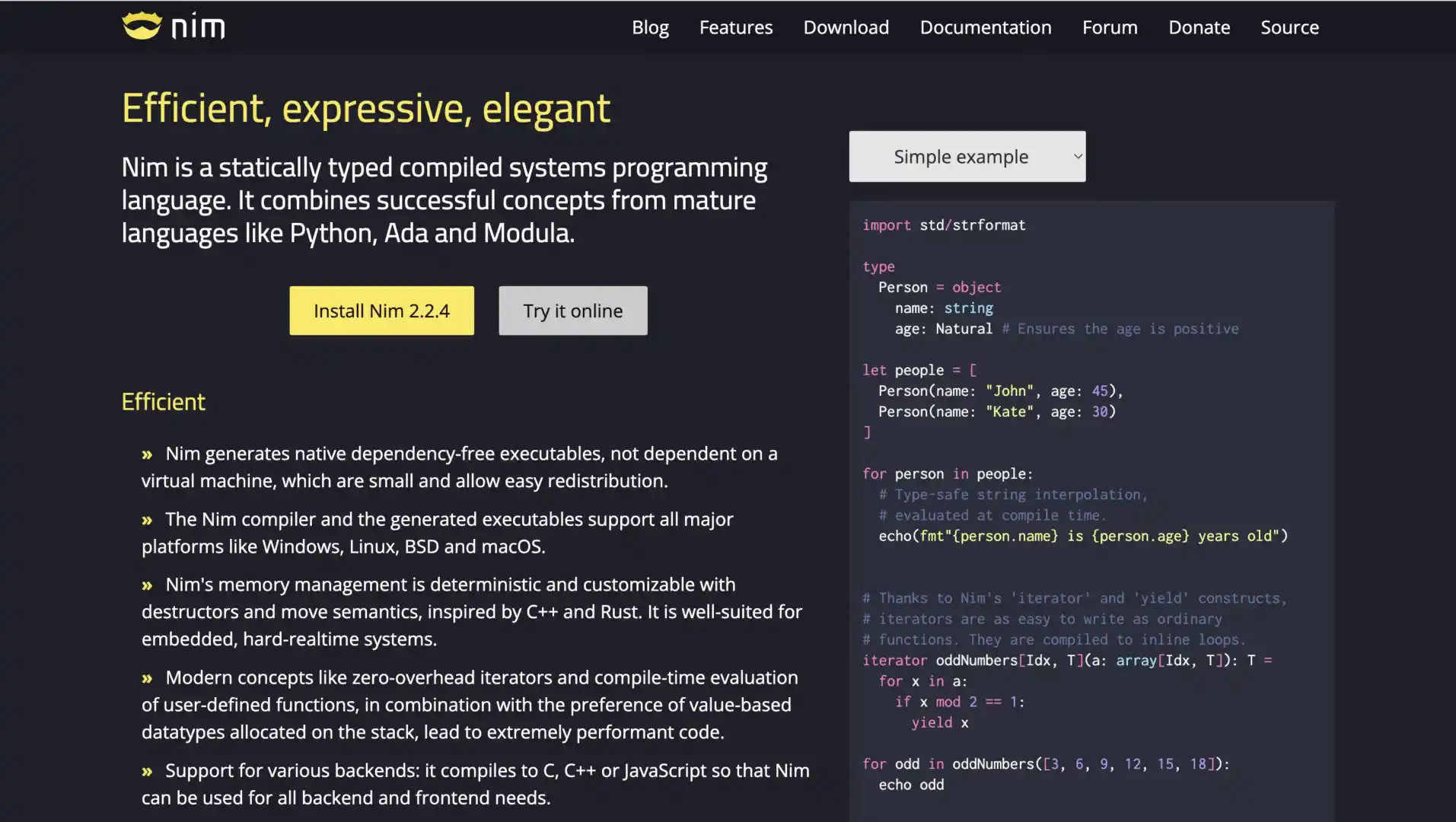The image size is (1456, 822).
Task: Open the Blog page
Action: pos(650,27)
